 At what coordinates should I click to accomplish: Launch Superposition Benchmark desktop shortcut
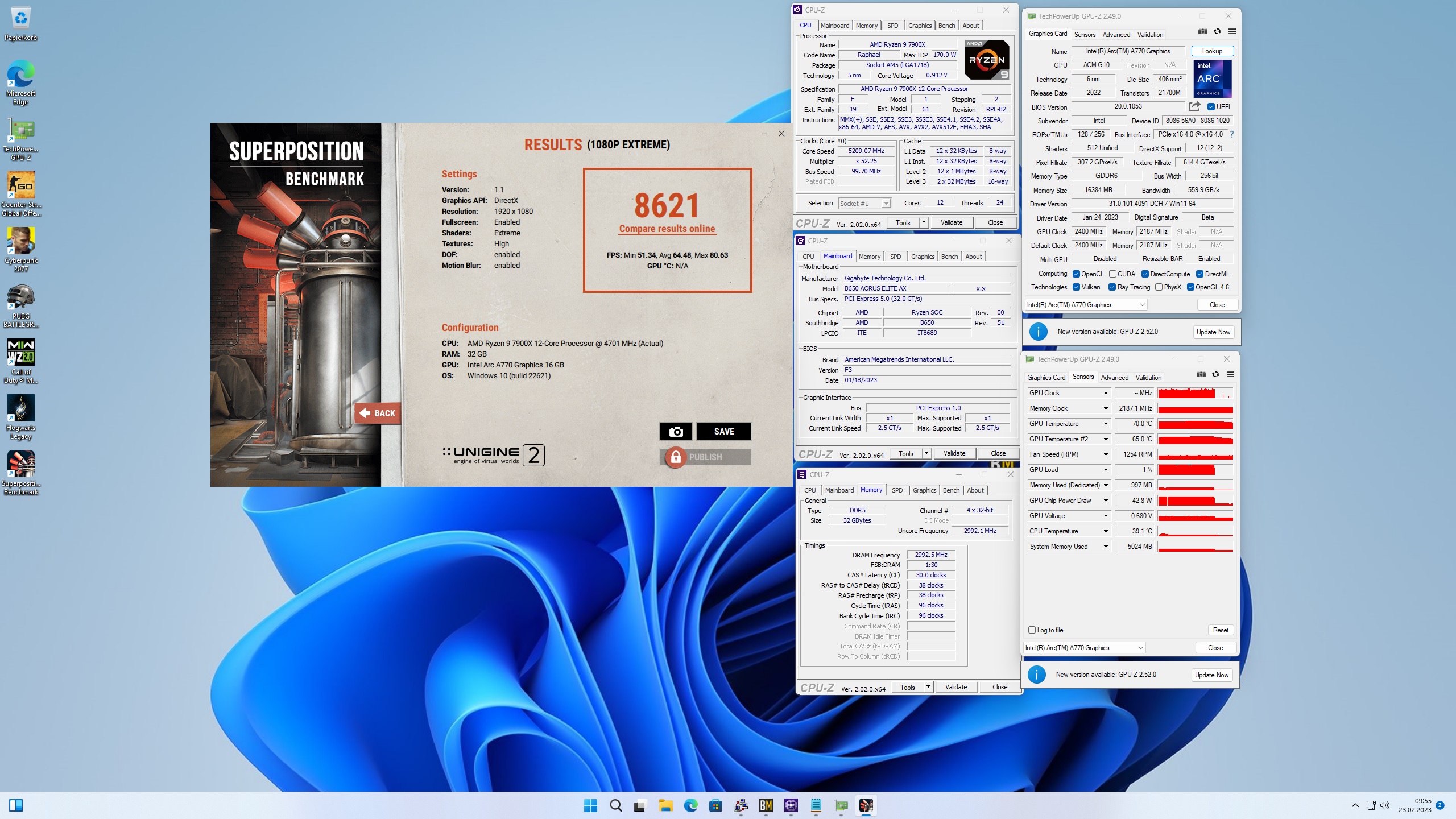[x=21, y=473]
